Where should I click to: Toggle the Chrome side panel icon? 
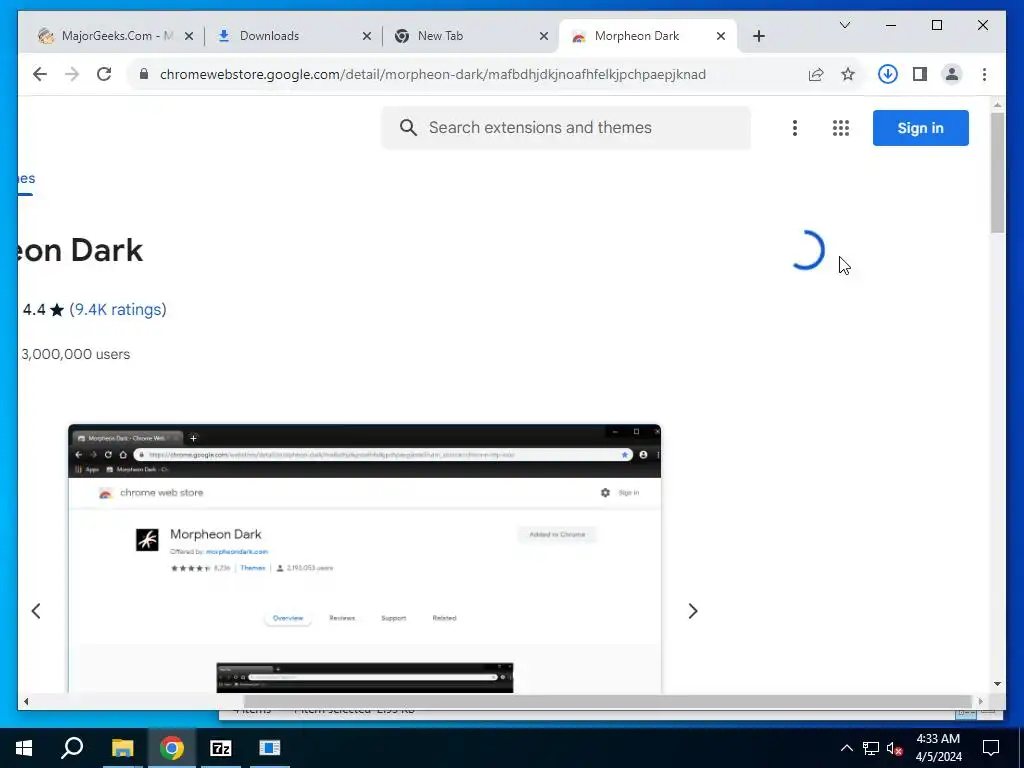920,74
